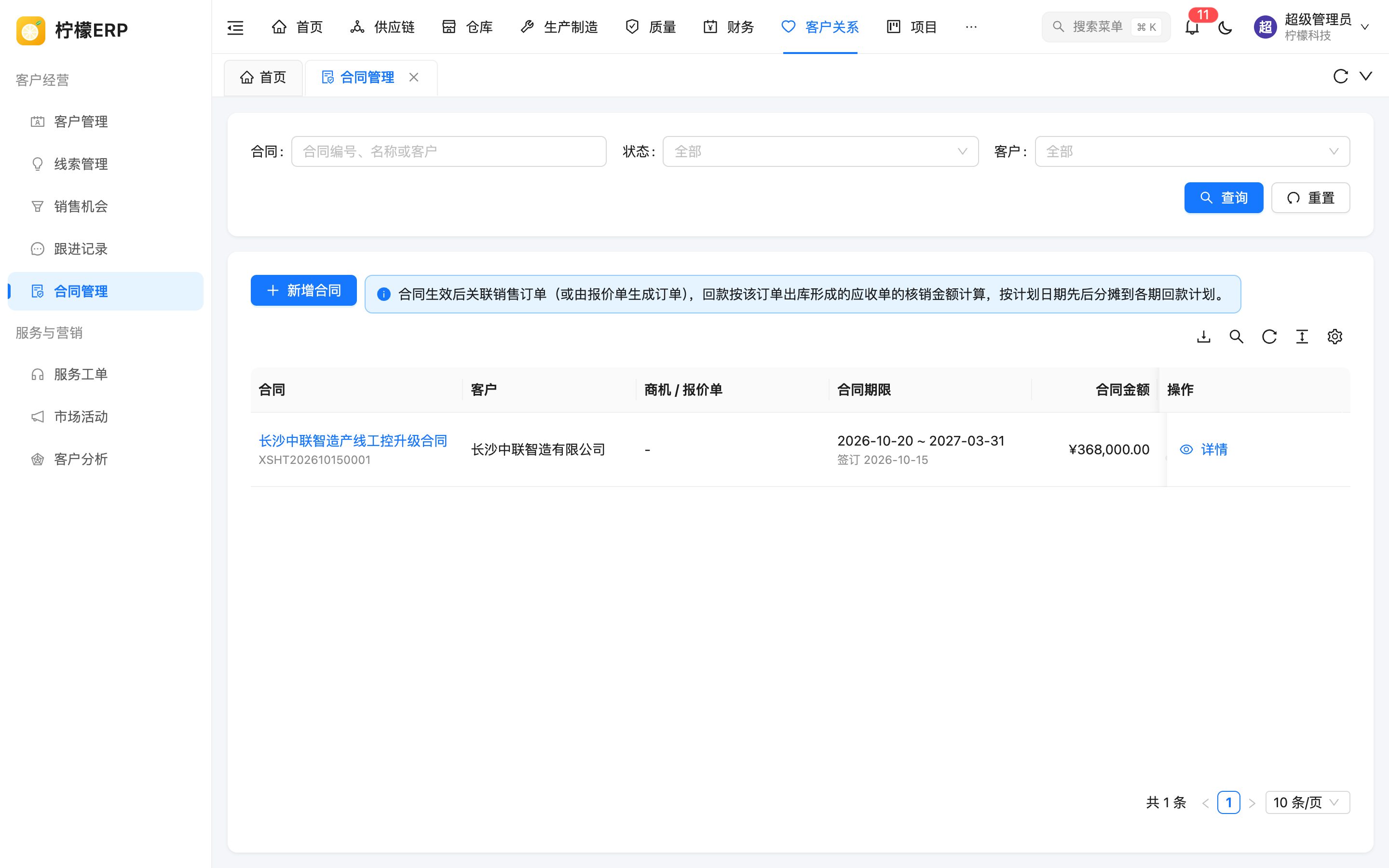Close the 合同管理 tab
Image resolution: width=1389 pixels, height=868 pixels.
tap(414, 78)
